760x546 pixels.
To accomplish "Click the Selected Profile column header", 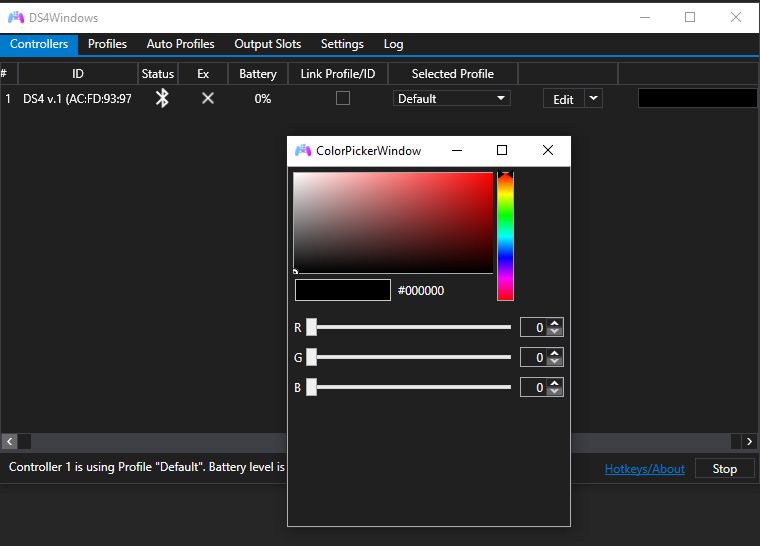I will (453, 74).
